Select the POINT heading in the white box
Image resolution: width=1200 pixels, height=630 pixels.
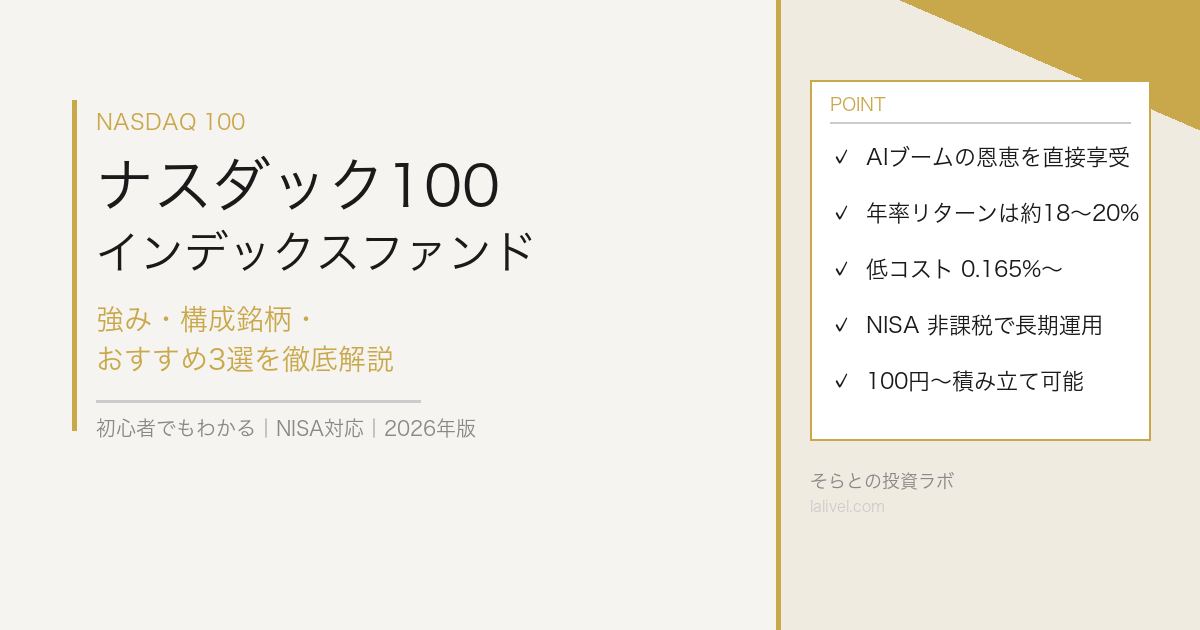coord(857,105)
